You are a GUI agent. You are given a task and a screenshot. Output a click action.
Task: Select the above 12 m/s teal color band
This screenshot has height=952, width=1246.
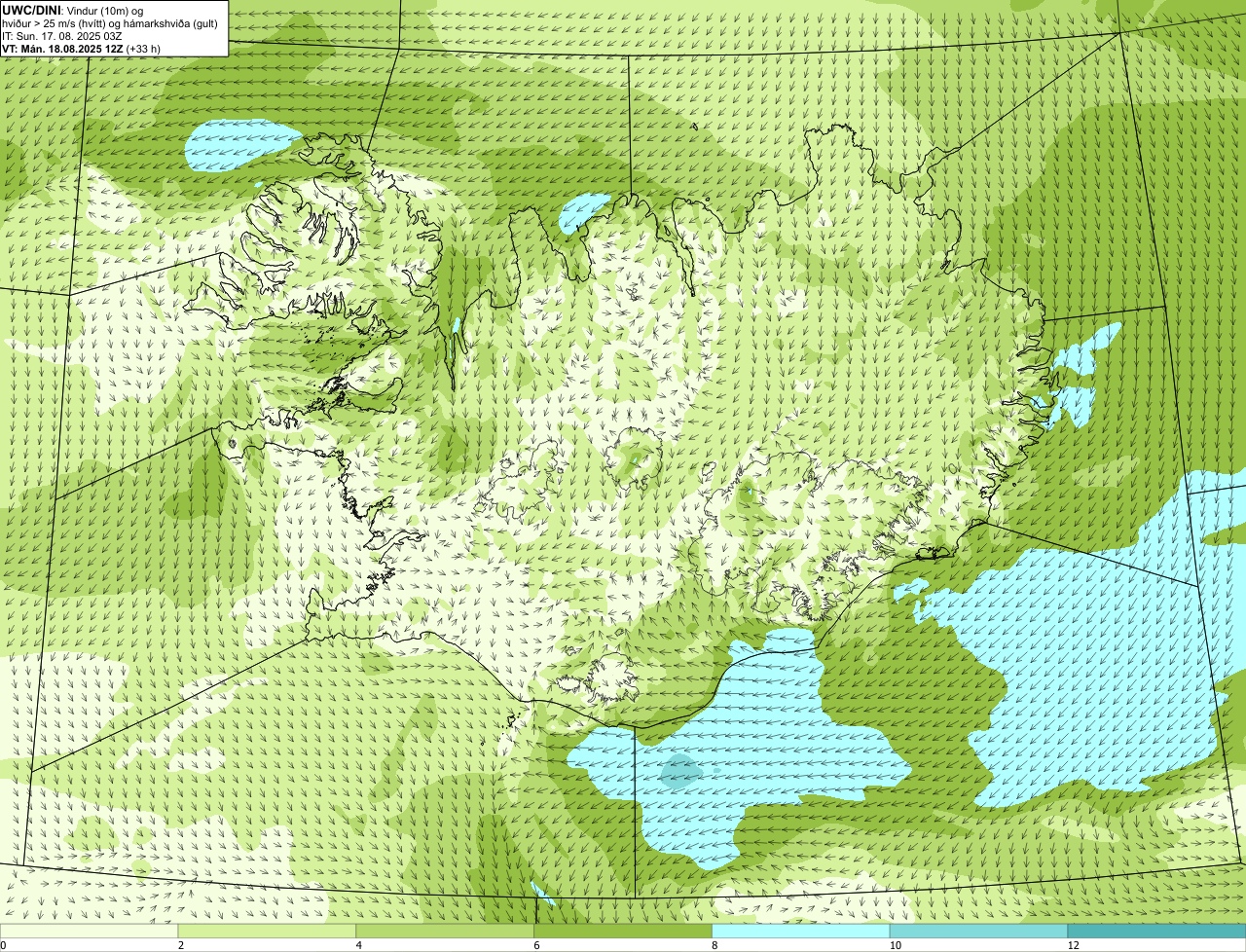click(1157, 931)
